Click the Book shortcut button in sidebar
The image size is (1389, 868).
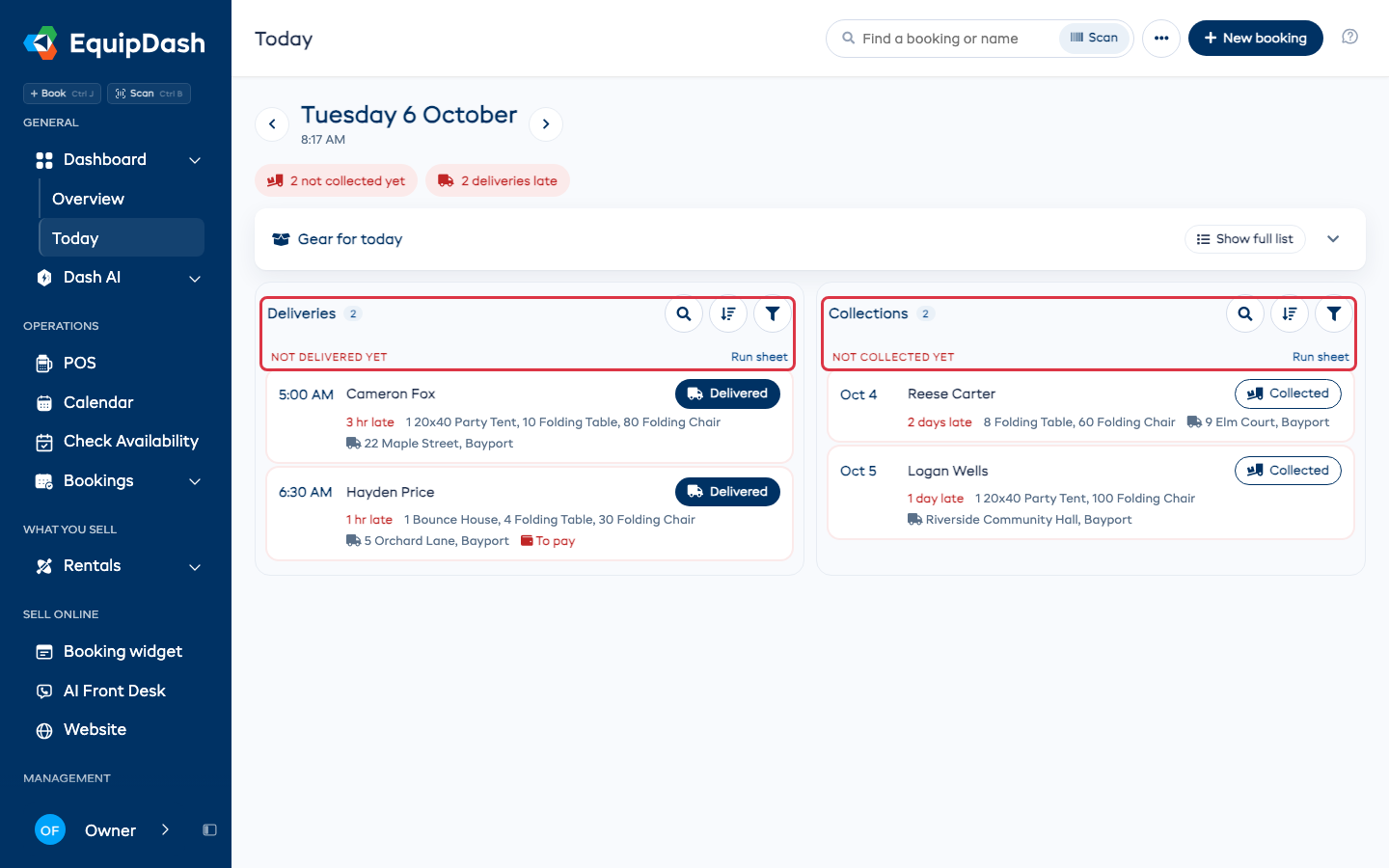point(62,94)
